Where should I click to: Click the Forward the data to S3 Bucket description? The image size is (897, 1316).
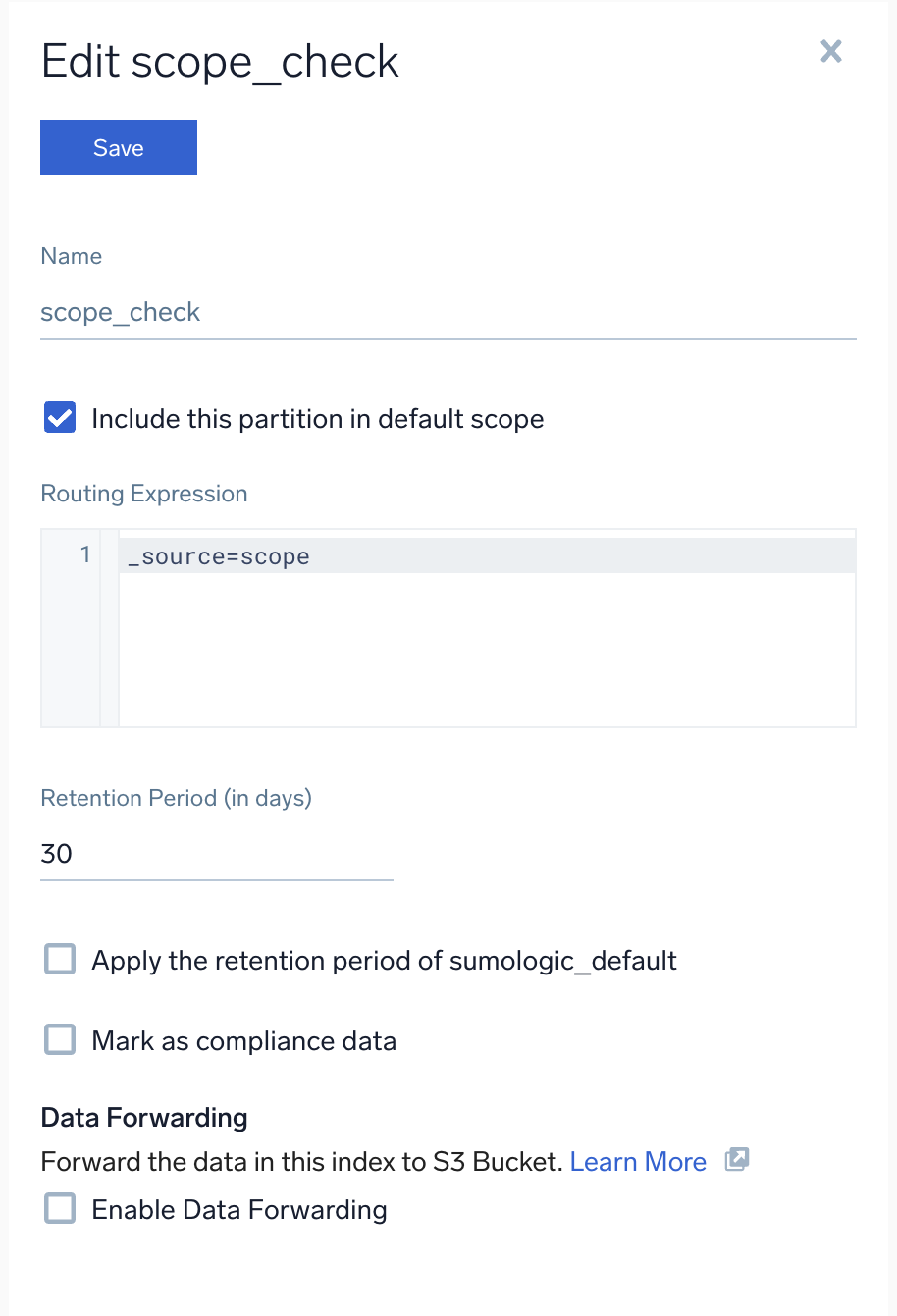point(302,1162)
